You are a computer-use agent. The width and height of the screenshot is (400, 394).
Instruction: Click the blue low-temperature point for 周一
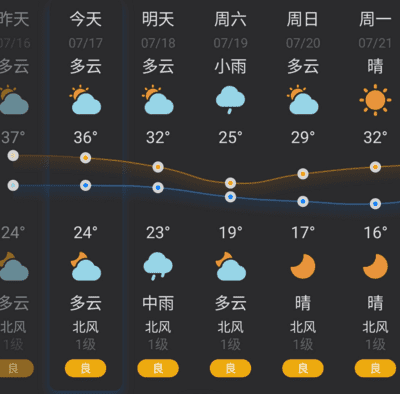pos(375,203)
